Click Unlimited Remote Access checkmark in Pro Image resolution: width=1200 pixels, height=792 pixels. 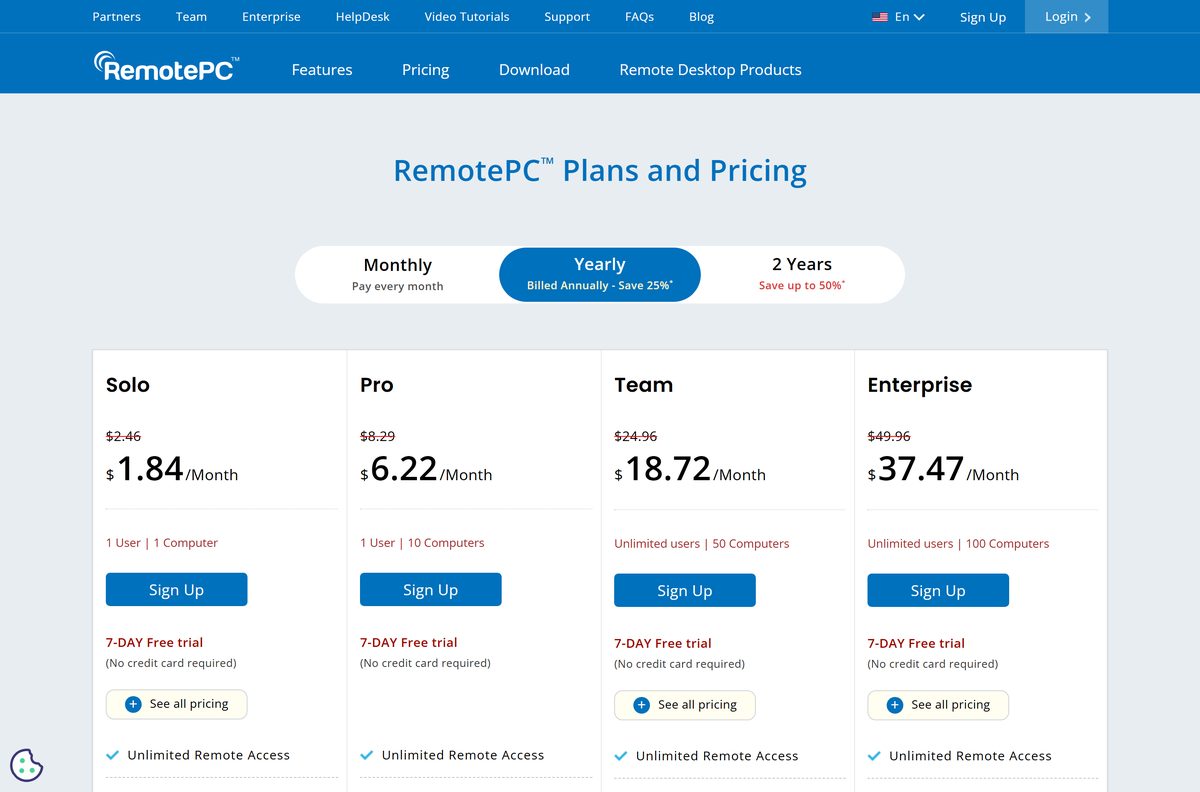click(367, 755)
